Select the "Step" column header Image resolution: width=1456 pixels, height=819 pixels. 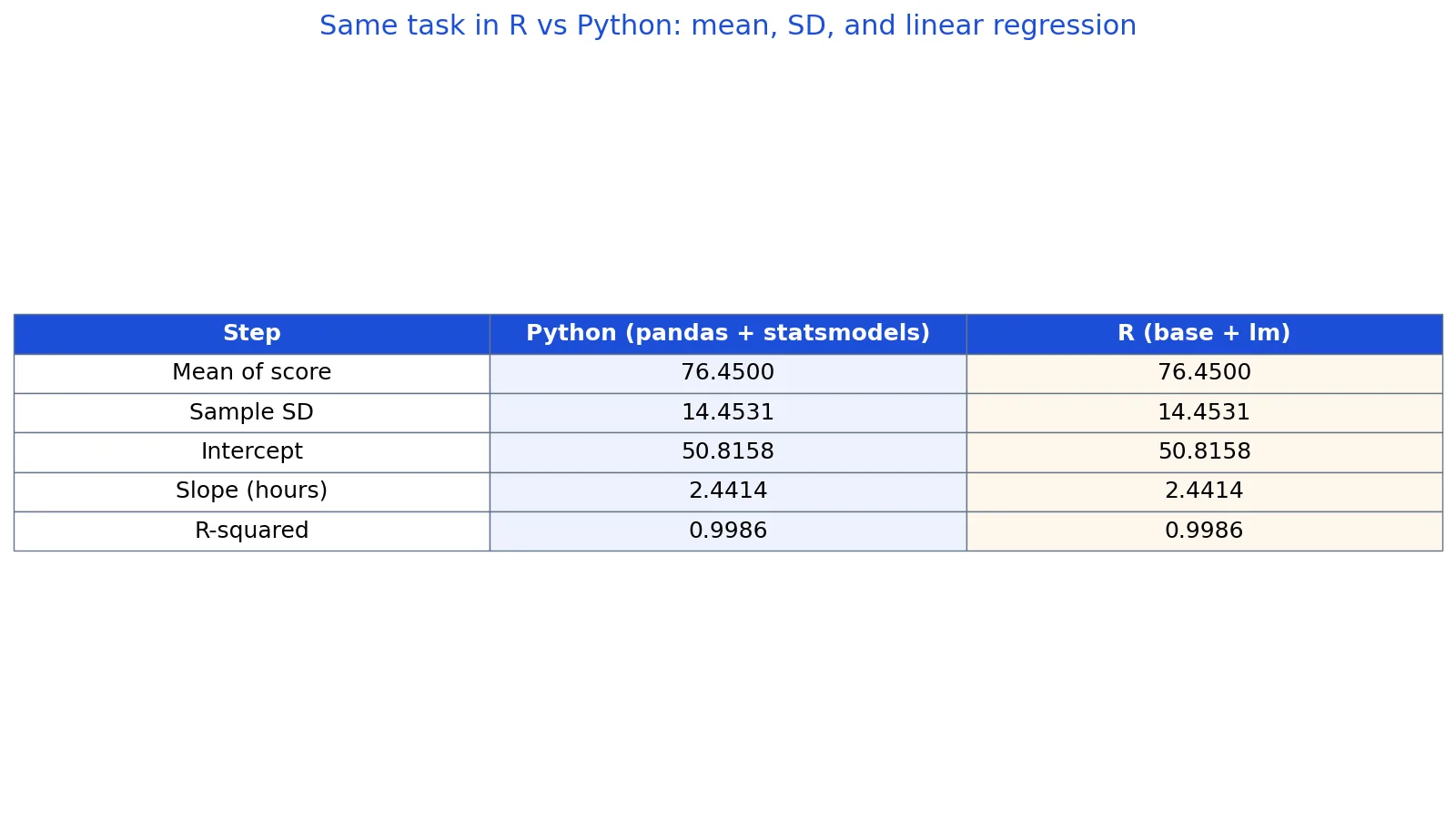point(252,334)
